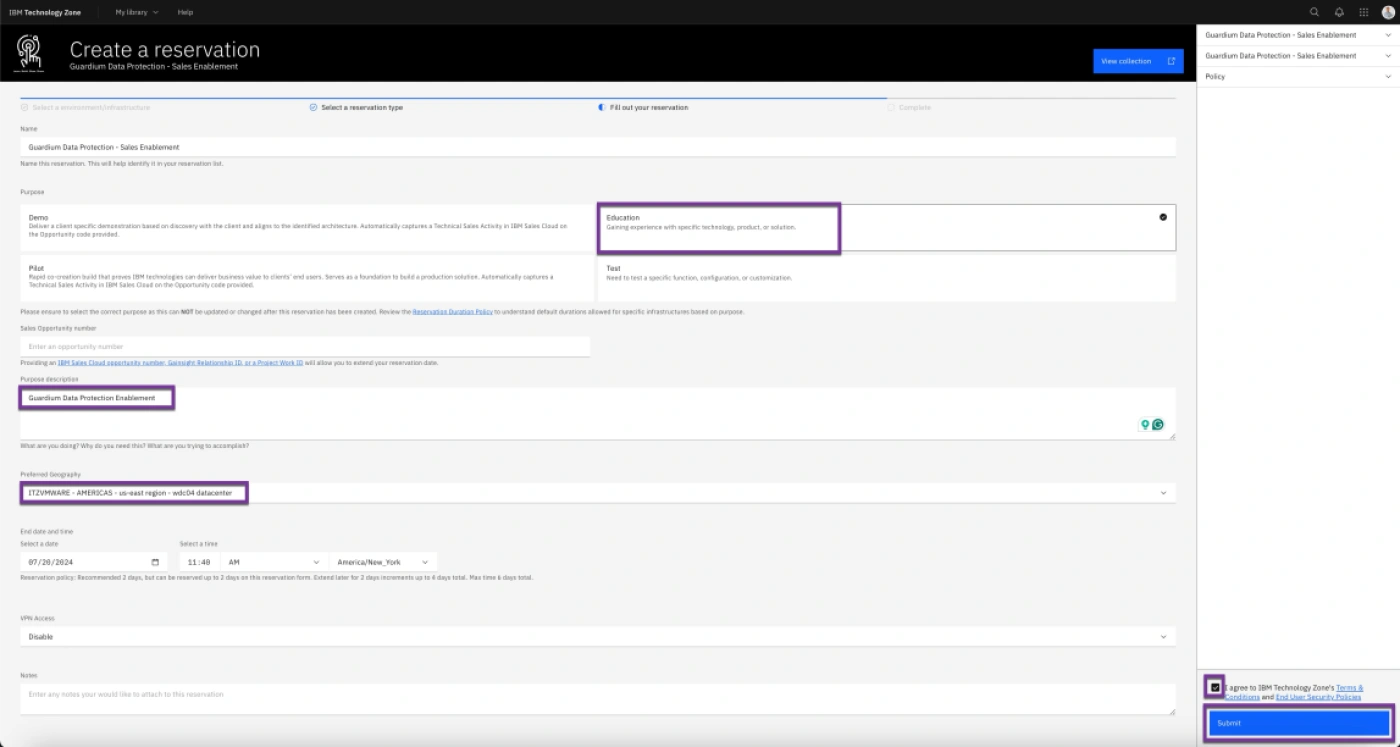This screenshot has height=747, width=1400.
Task: Click the Notes text area
Action: [x=597, y=699]
